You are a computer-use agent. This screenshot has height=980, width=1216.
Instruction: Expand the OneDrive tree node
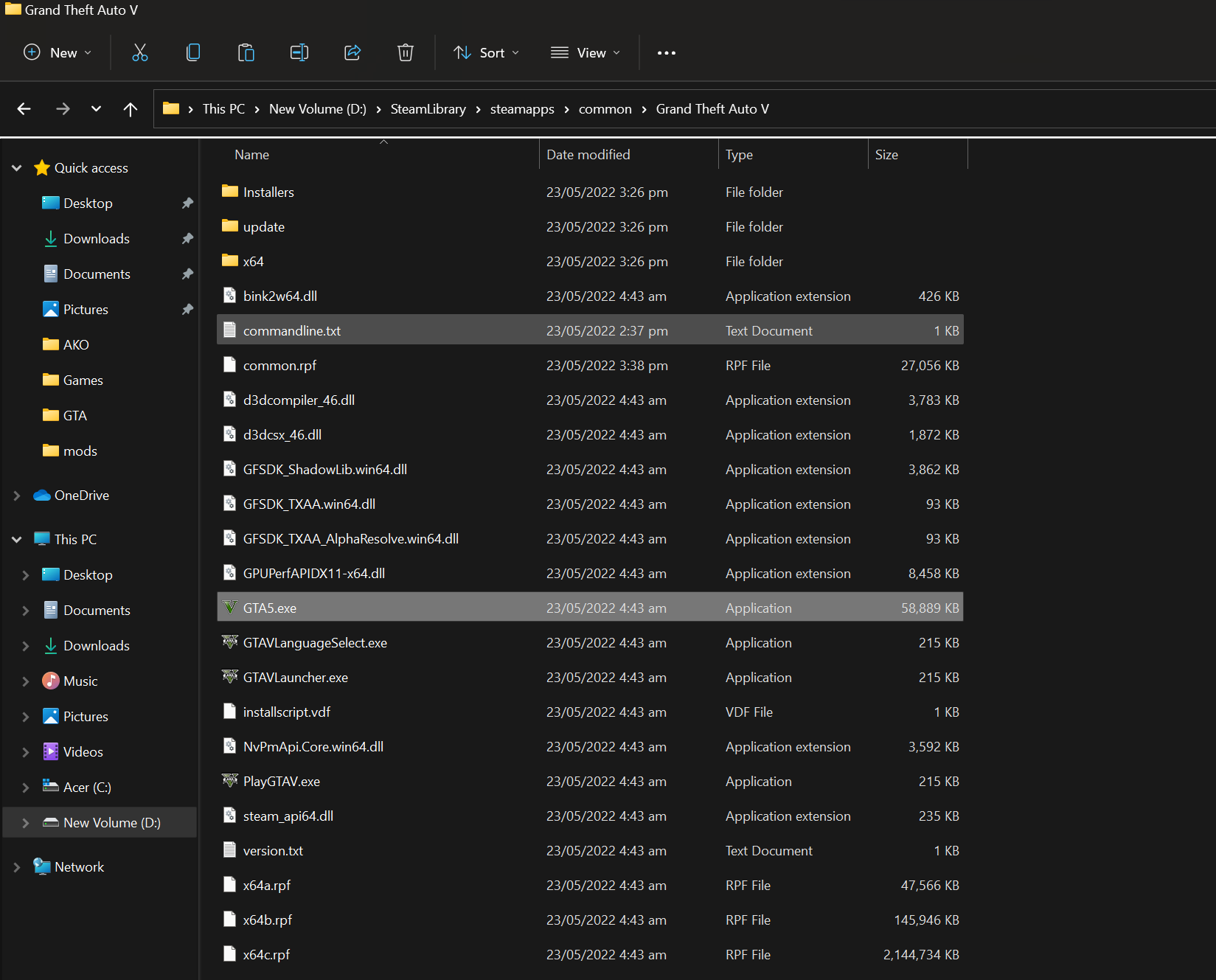(x=17, y=496)
